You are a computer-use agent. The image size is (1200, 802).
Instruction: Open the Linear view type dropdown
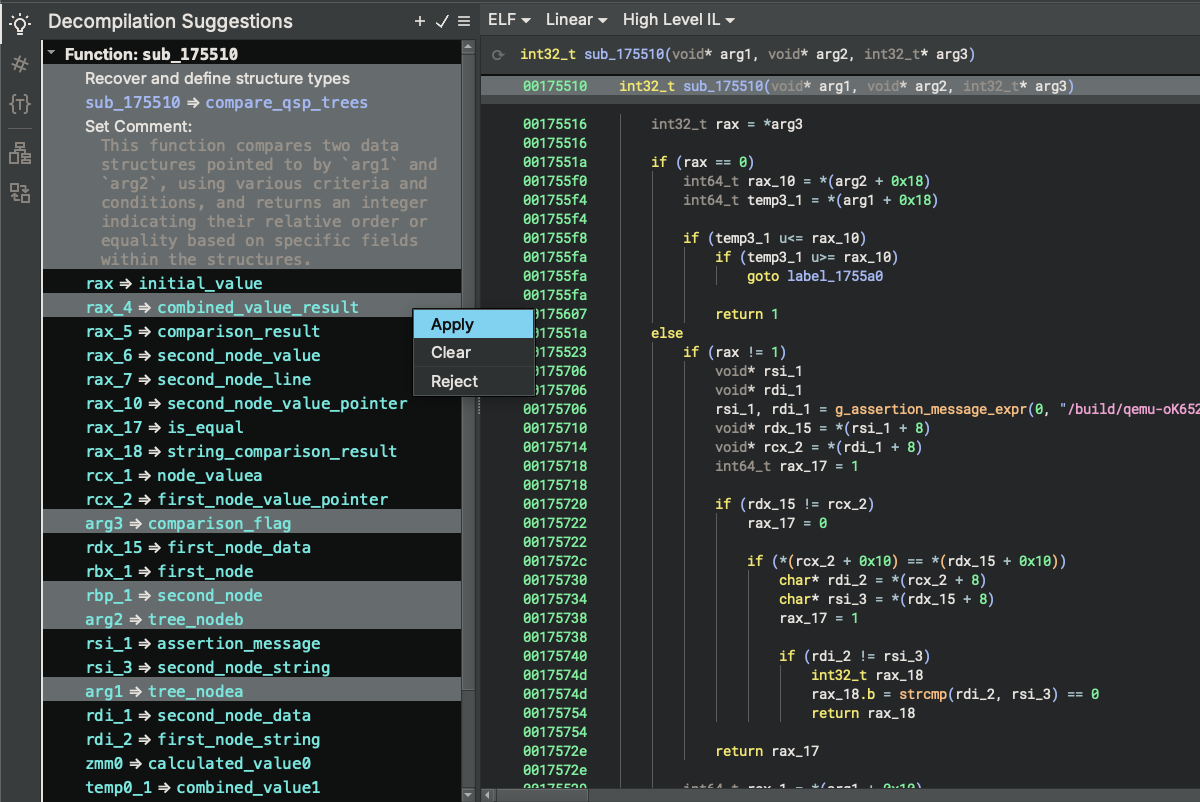(576, 20)
